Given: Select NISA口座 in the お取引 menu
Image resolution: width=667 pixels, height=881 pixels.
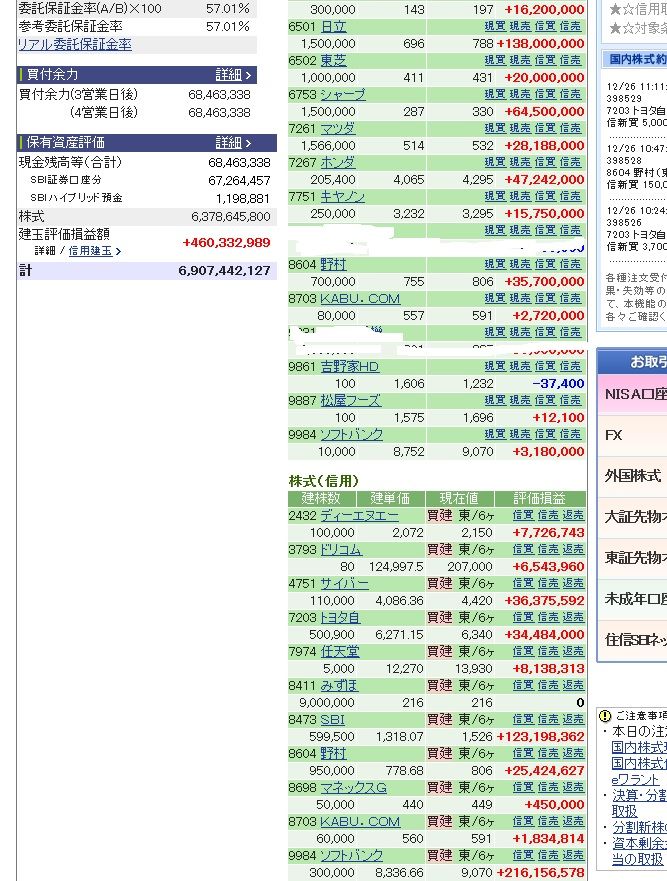Looking at the screenshot, I should pyautogui.click(x=632, y=394).
